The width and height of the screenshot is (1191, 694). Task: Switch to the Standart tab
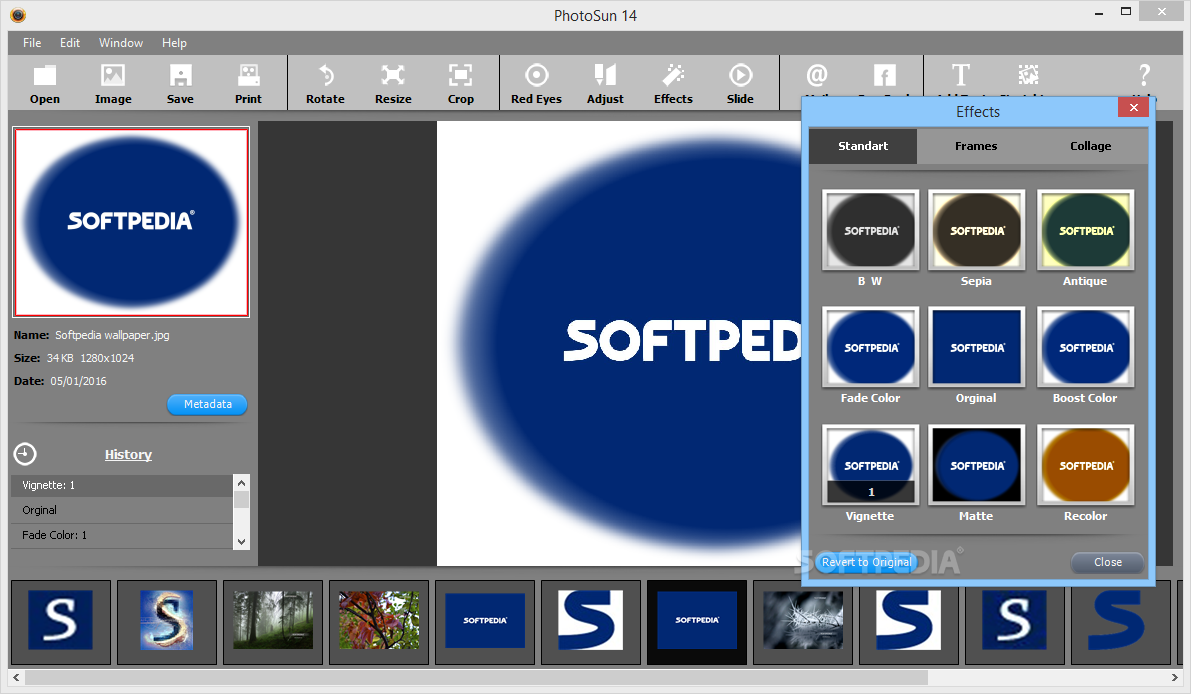click(863, 146)
